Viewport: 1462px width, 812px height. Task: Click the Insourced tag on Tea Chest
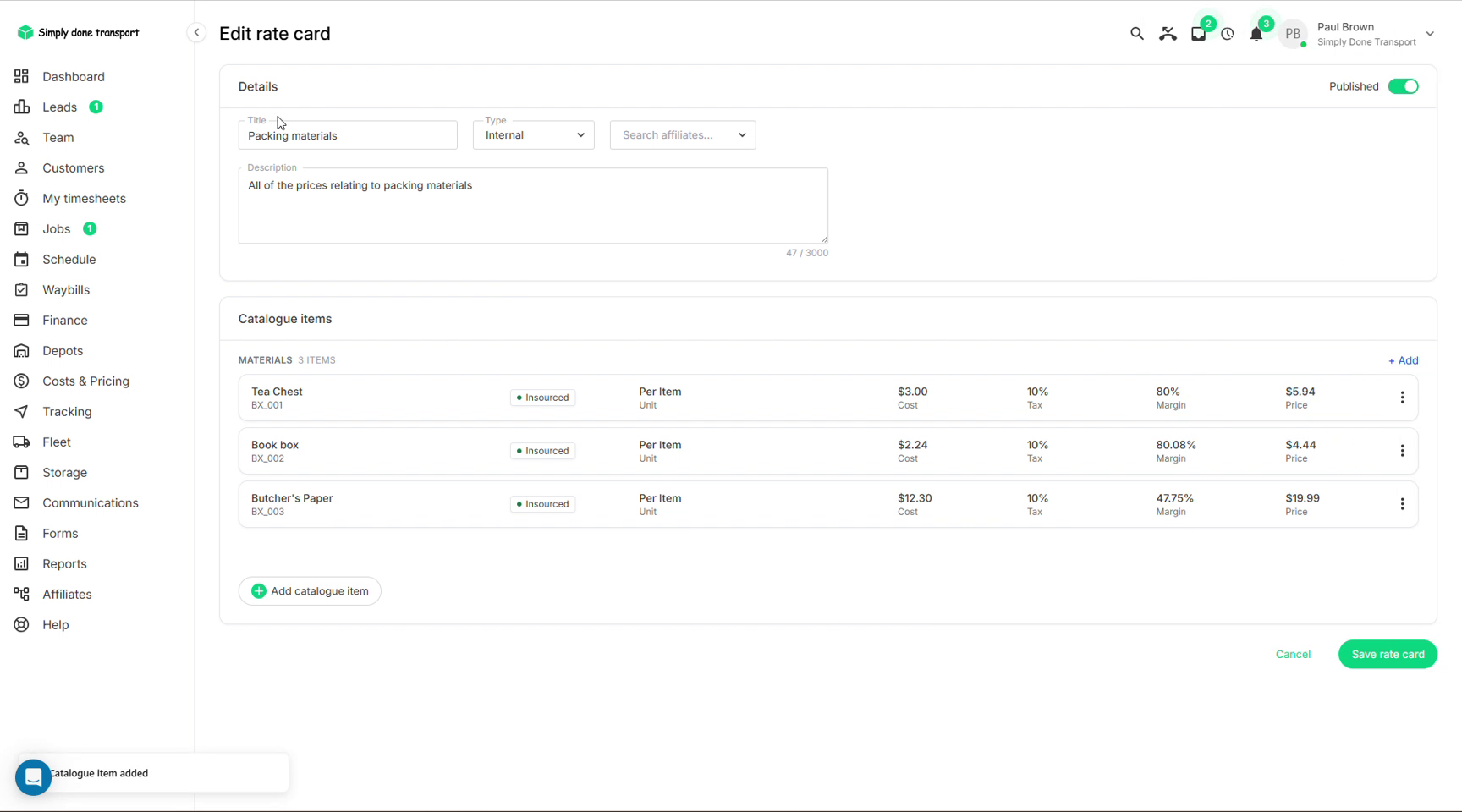pyautogui.click(x=542, y=398)
